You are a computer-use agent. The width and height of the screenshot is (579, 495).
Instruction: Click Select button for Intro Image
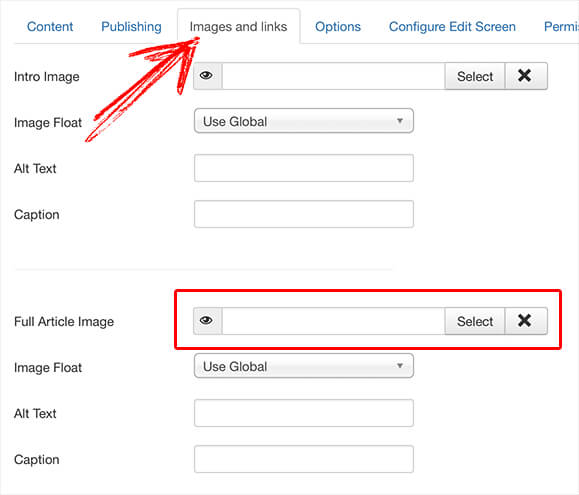475,76
